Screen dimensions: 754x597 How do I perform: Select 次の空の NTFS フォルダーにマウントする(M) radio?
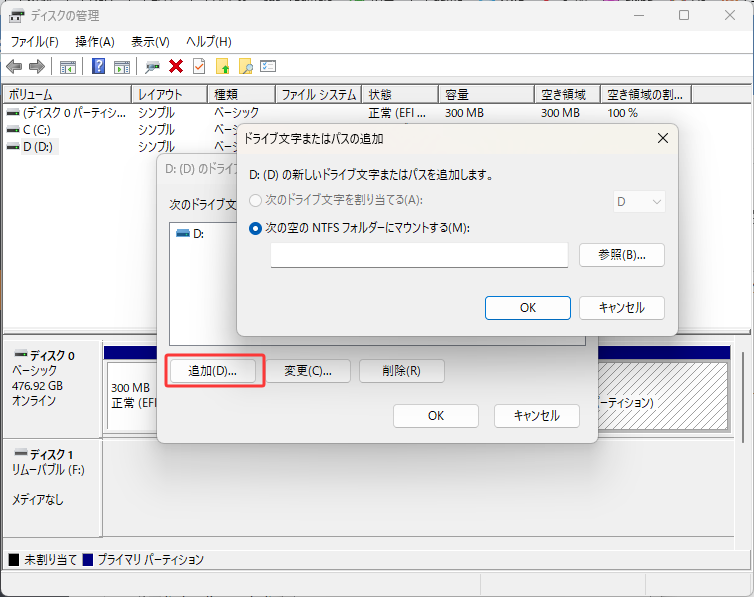click(x=255, y=228)
